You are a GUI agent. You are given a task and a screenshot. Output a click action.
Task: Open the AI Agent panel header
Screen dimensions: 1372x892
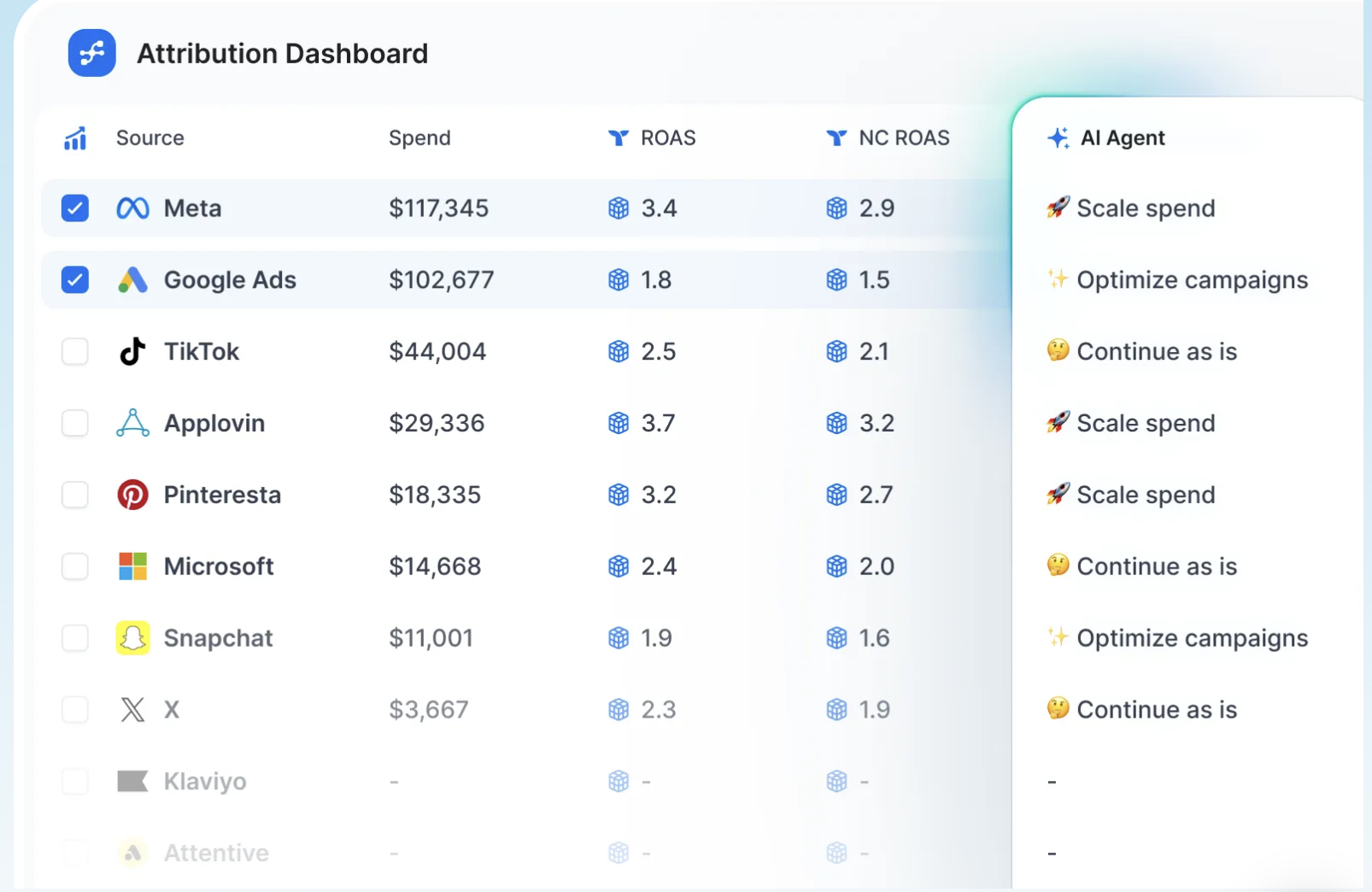1123,138
